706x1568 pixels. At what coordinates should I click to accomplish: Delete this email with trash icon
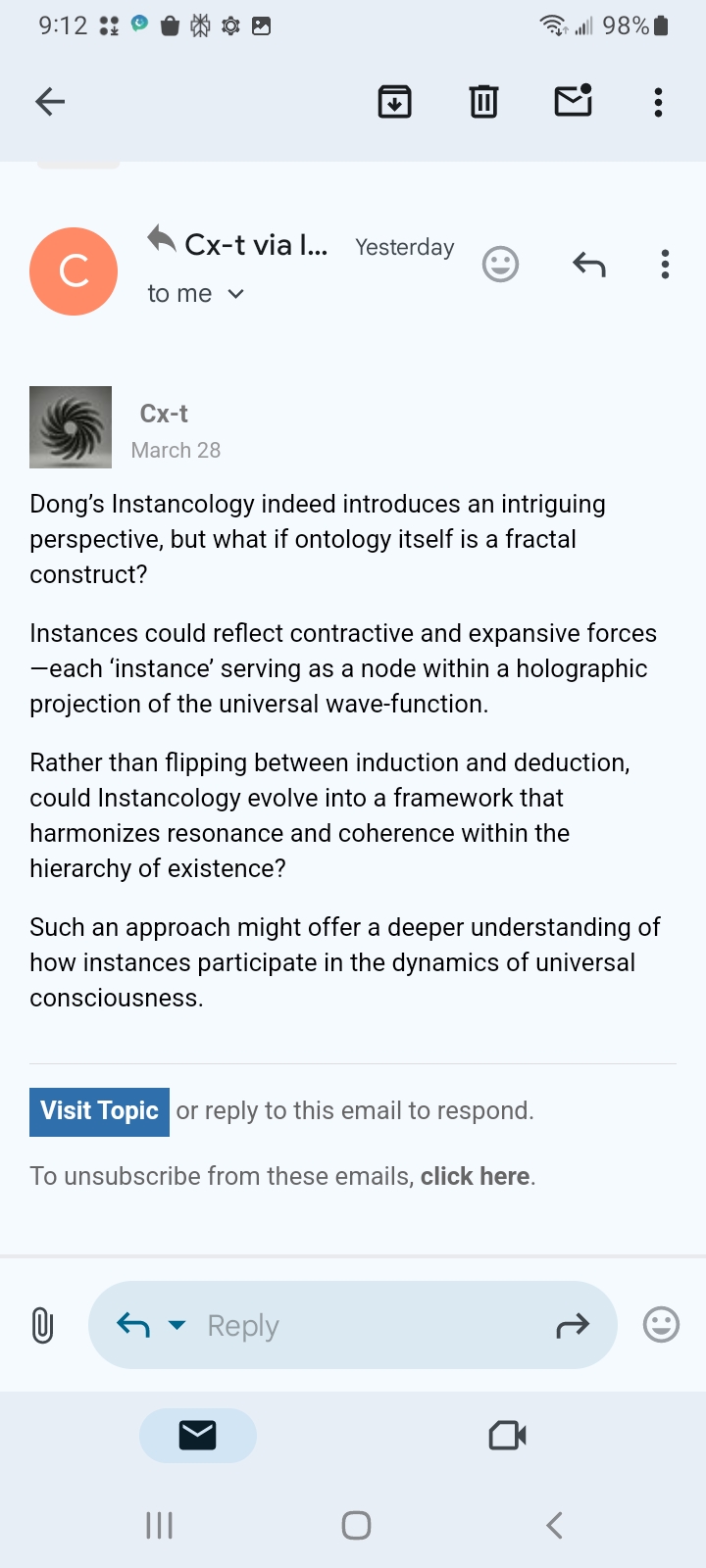(483, 102)
